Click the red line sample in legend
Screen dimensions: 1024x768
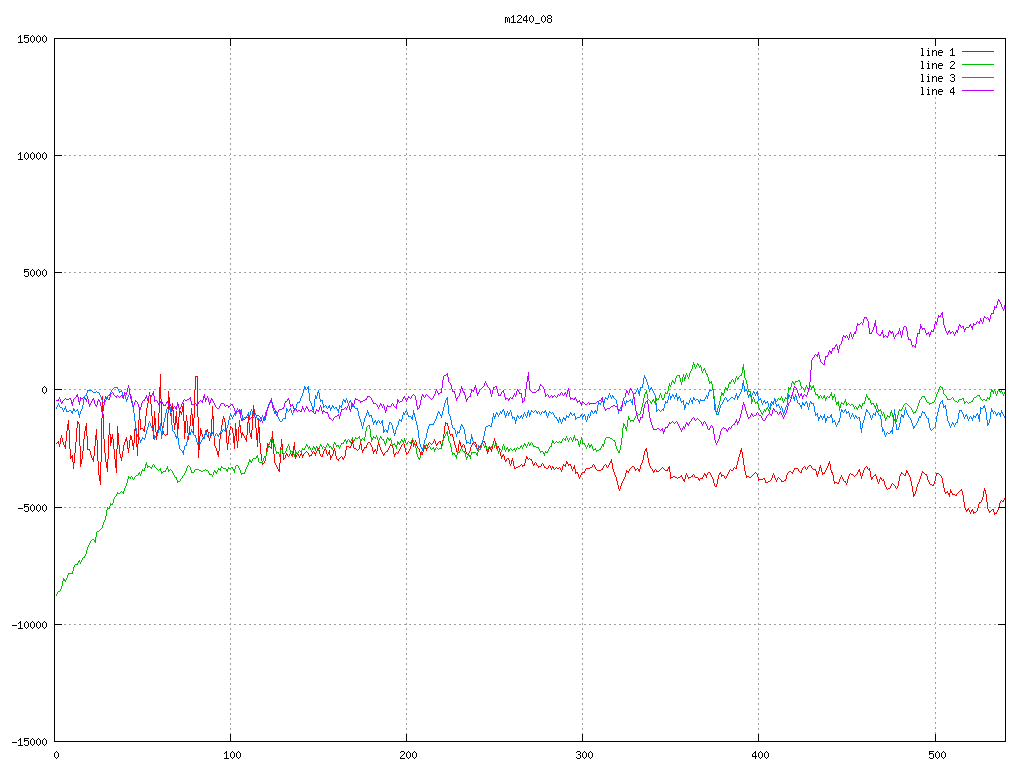[x=978, y=52]
